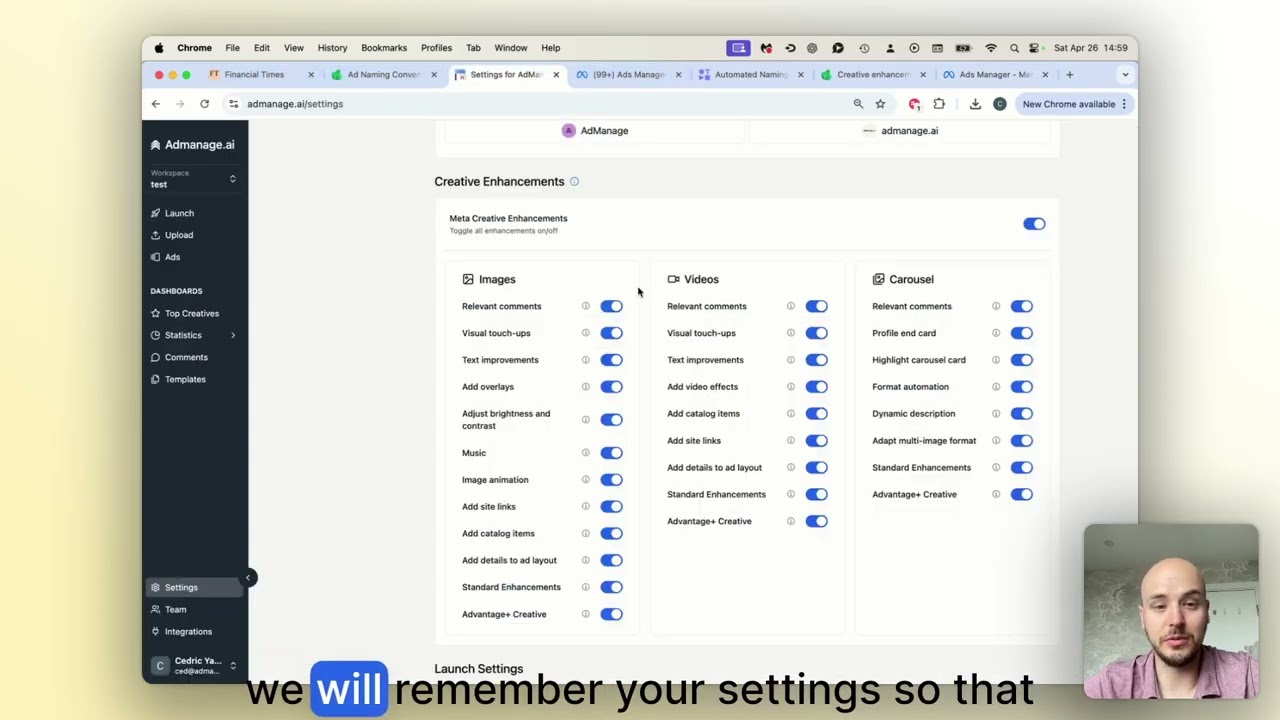This screenshot has height=720, width=1280.
Task: Show info for Images Relevant comments
Action: pyautogui.click(x=586, y=306)
